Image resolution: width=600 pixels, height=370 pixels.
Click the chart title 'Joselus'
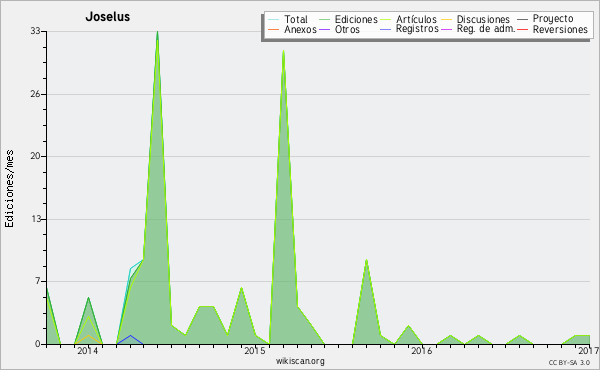click(x=108, y=17)
